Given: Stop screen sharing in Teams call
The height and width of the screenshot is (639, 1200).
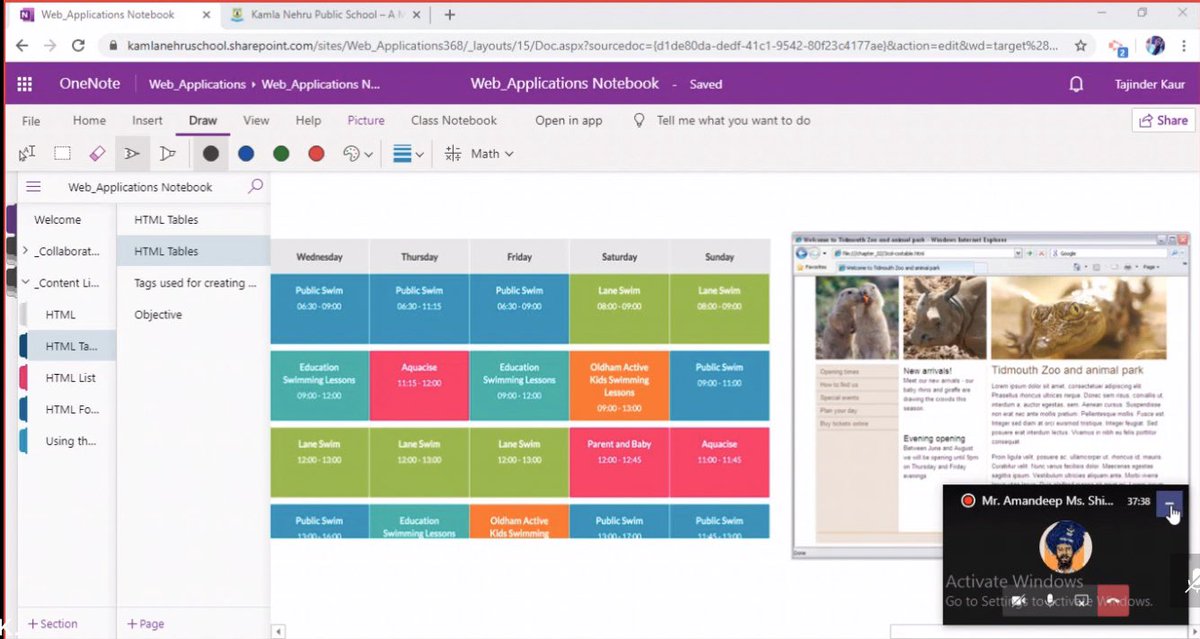Looking at the screenshot, I should pyautogui.click(x=1081, y=601).
